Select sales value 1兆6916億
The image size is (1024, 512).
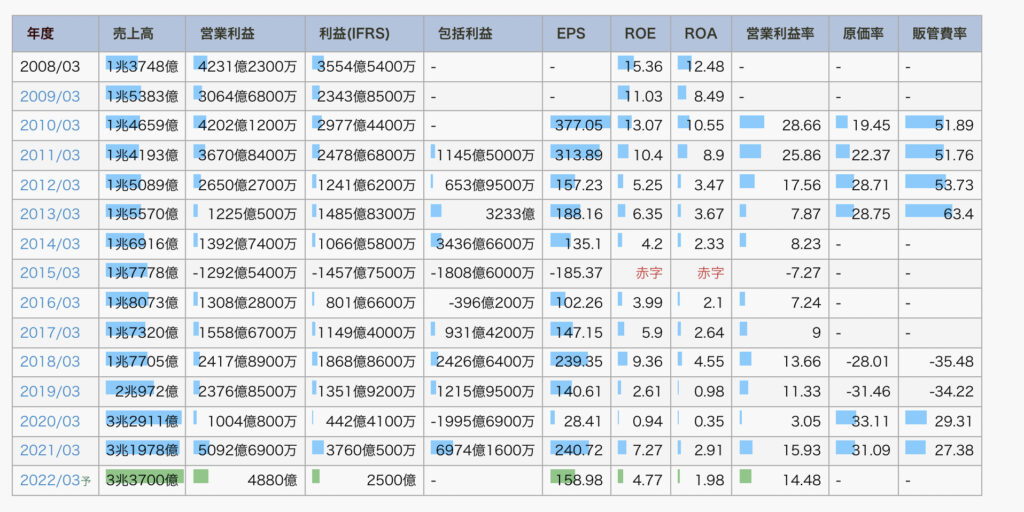[142, 244]
